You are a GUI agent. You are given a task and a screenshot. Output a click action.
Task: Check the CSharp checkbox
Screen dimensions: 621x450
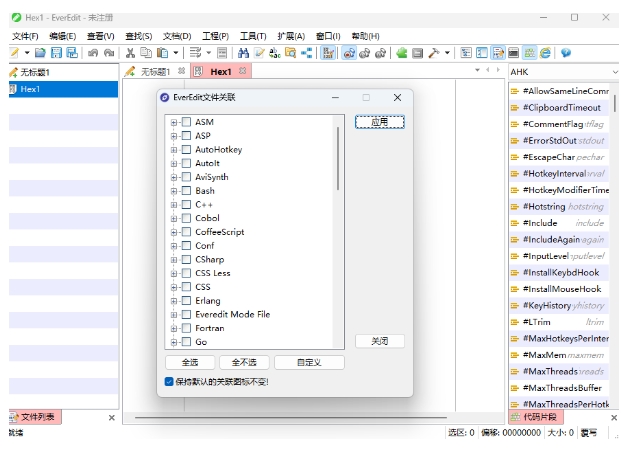pos(186,259)
